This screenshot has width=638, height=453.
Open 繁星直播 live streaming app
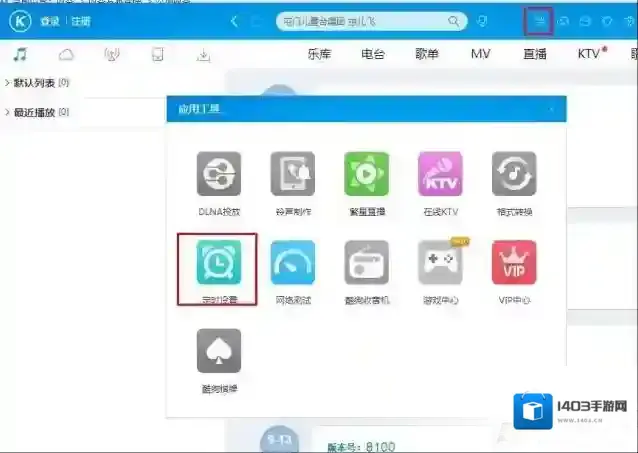click(x=366, y=174)
